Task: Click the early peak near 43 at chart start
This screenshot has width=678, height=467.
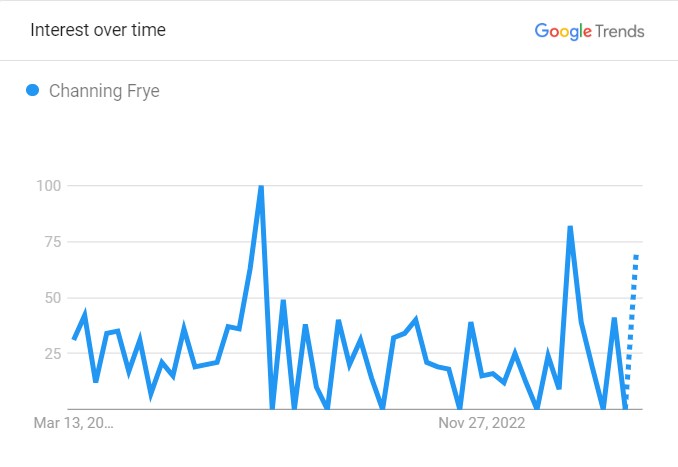Action: (85, 313)
